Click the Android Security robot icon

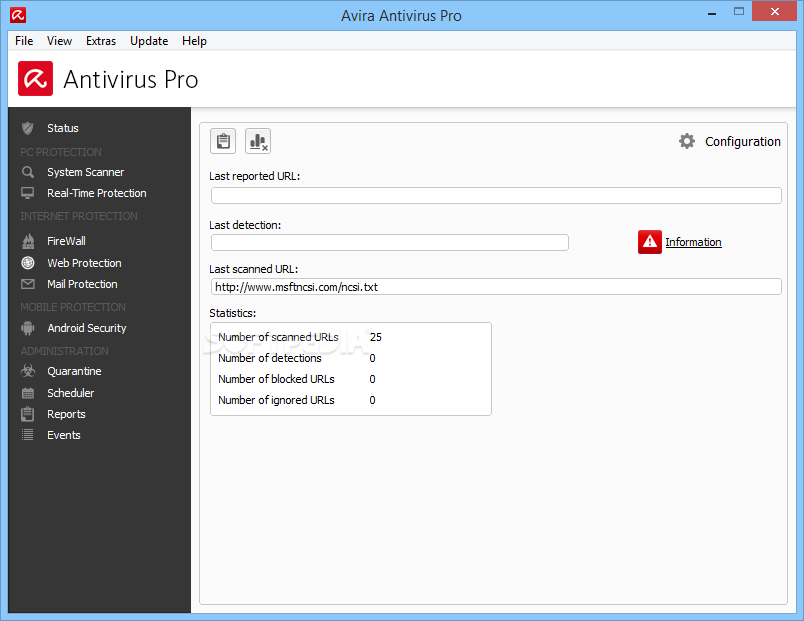point(28,328)
